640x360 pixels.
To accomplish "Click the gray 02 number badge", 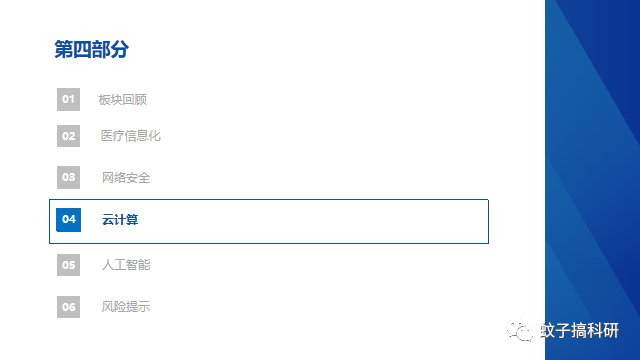I will (x=68, y=136).
